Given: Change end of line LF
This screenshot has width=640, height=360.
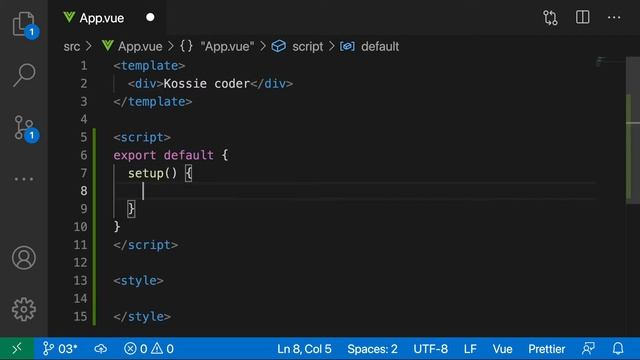Looking at the screenshot, I should [x=470, y=349].
